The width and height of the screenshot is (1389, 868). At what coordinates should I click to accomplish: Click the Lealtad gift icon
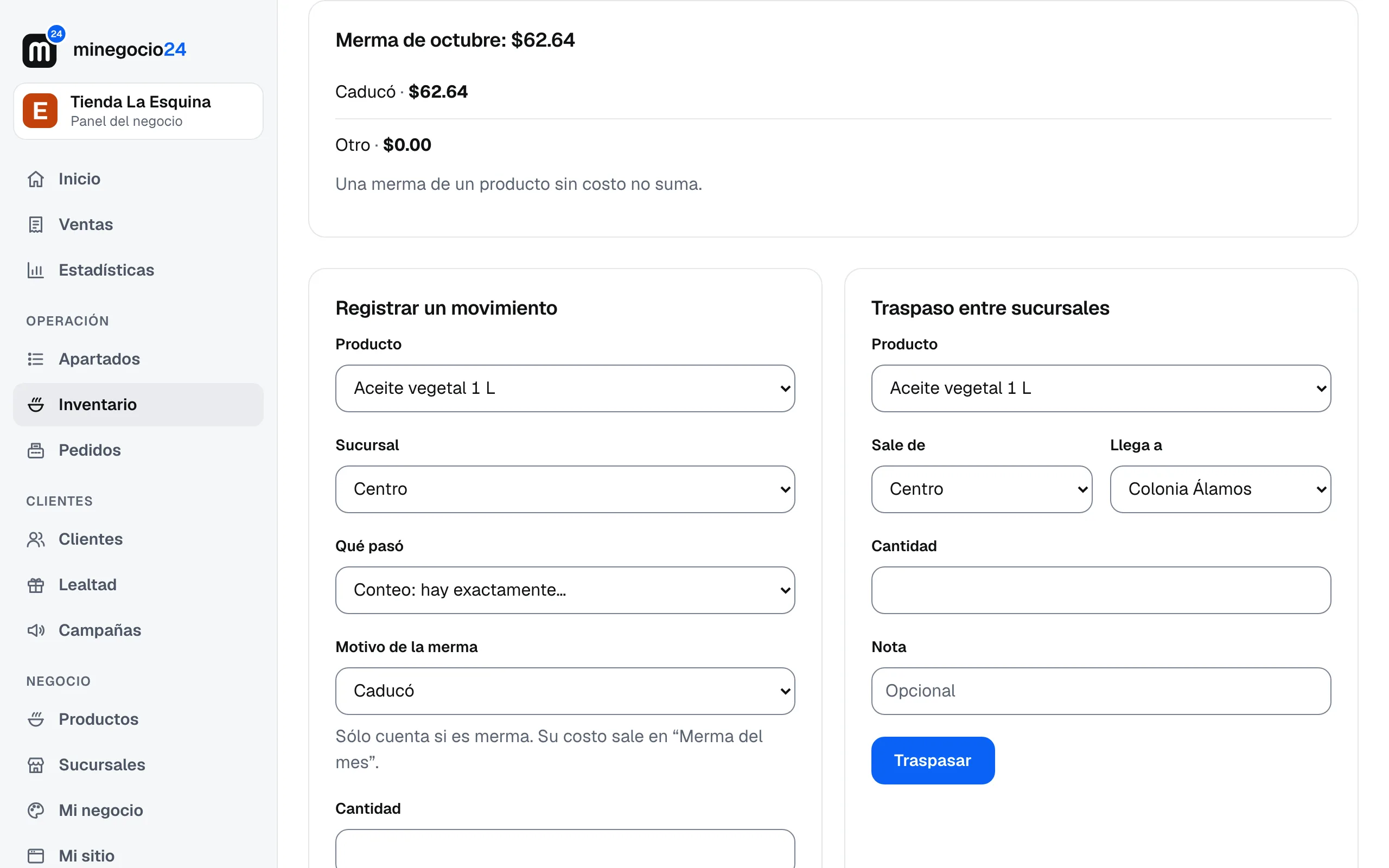tap(36, 584)
